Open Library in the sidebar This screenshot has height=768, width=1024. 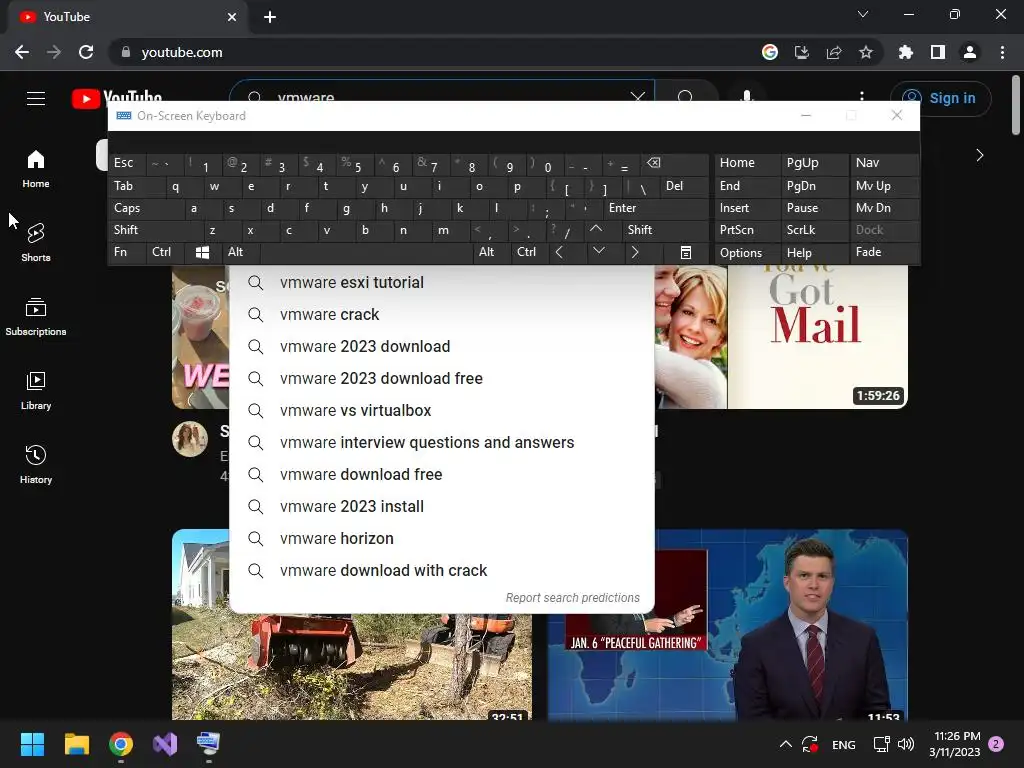point(36,390)
